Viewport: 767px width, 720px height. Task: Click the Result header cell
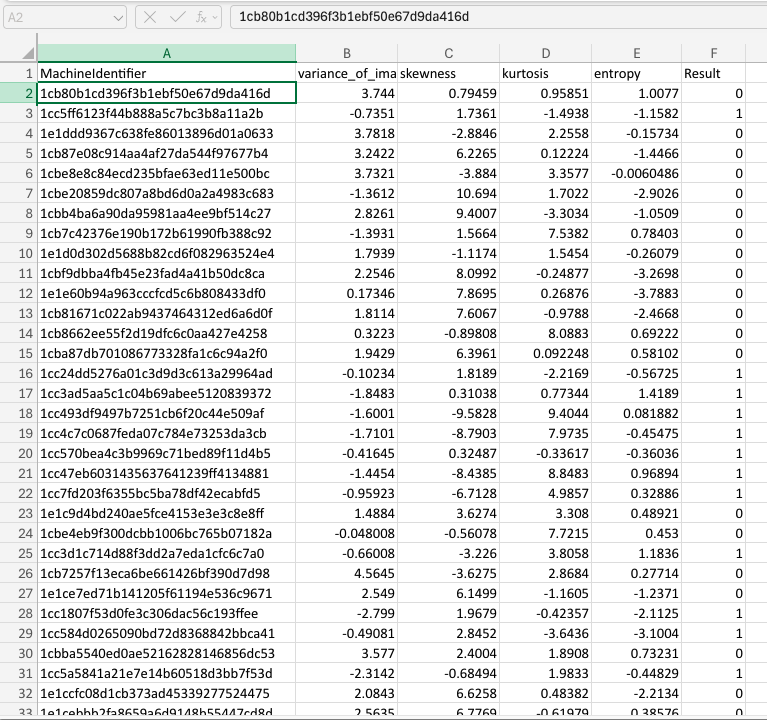click(714, 74)
